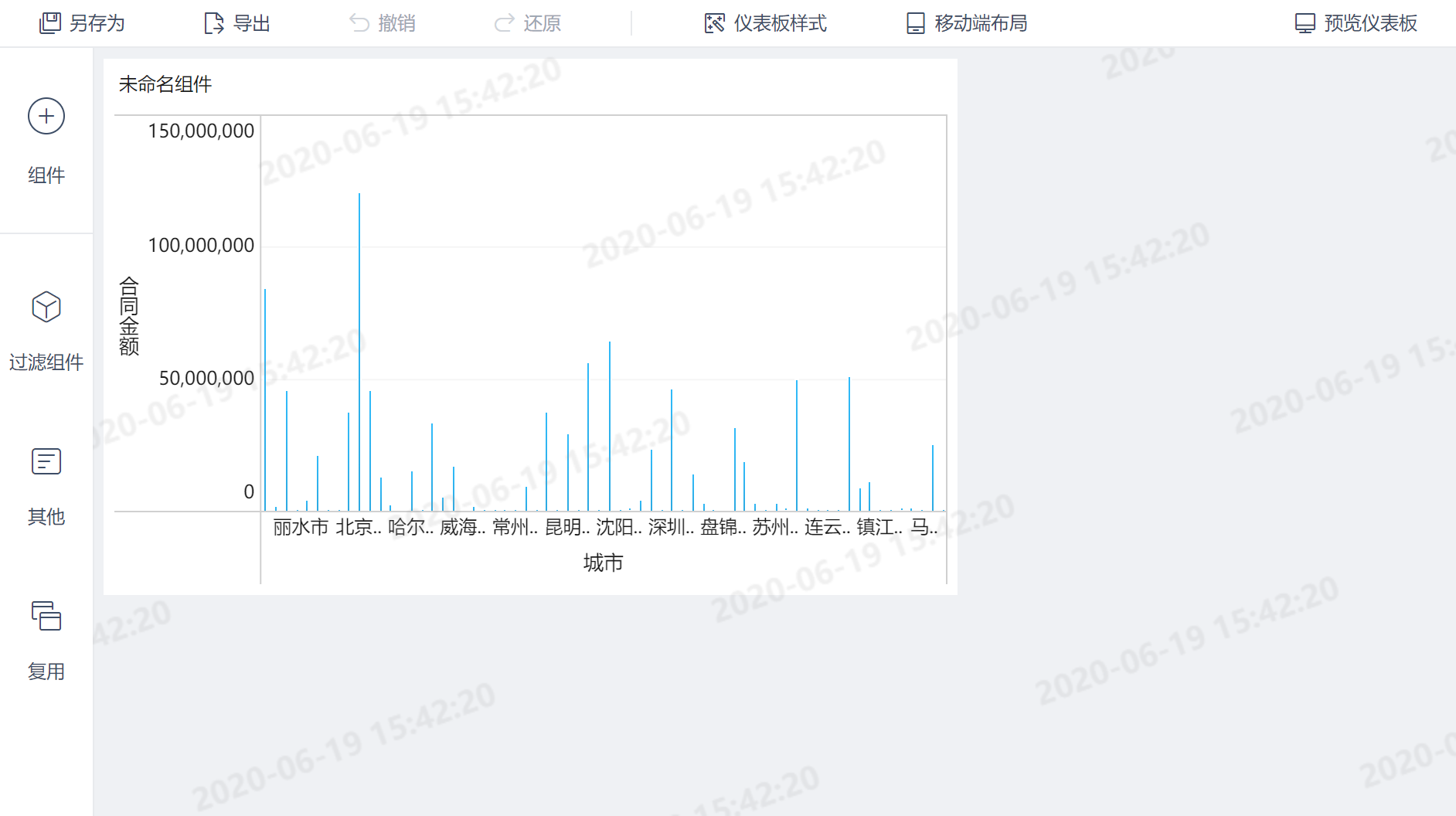The height and width of the screenshot is (816, 1456).
Task: Switch to 移动端布局 label
Action: (981, 23)
